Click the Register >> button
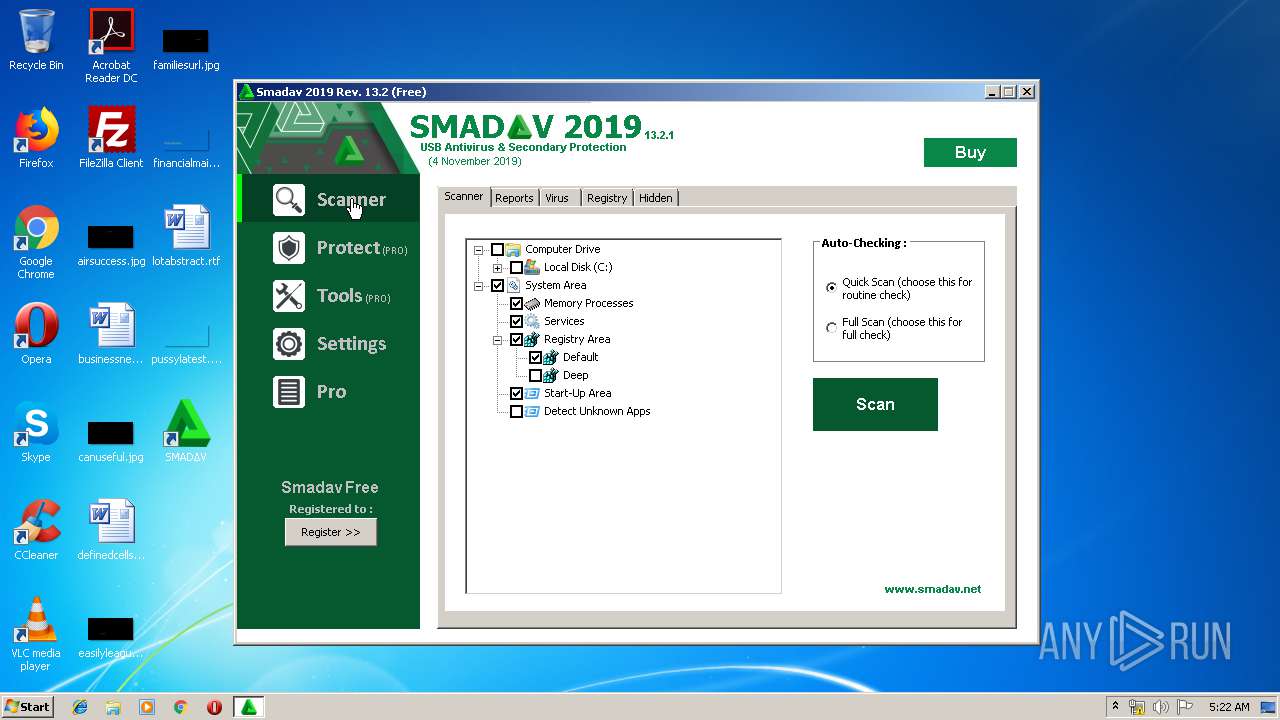This screenshot has width=1280, height=720. click(x=331, y=532)
